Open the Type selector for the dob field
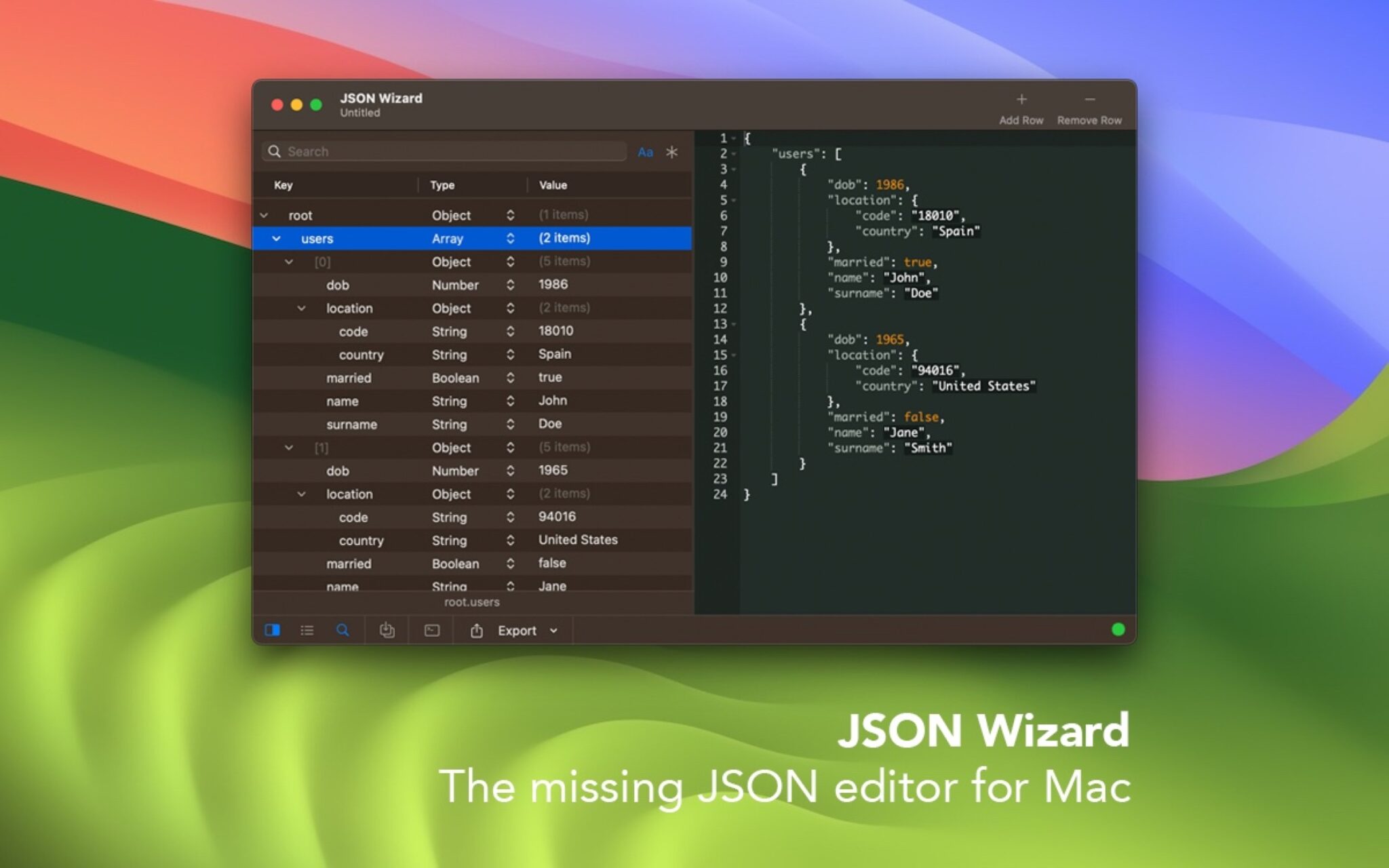 510,285
